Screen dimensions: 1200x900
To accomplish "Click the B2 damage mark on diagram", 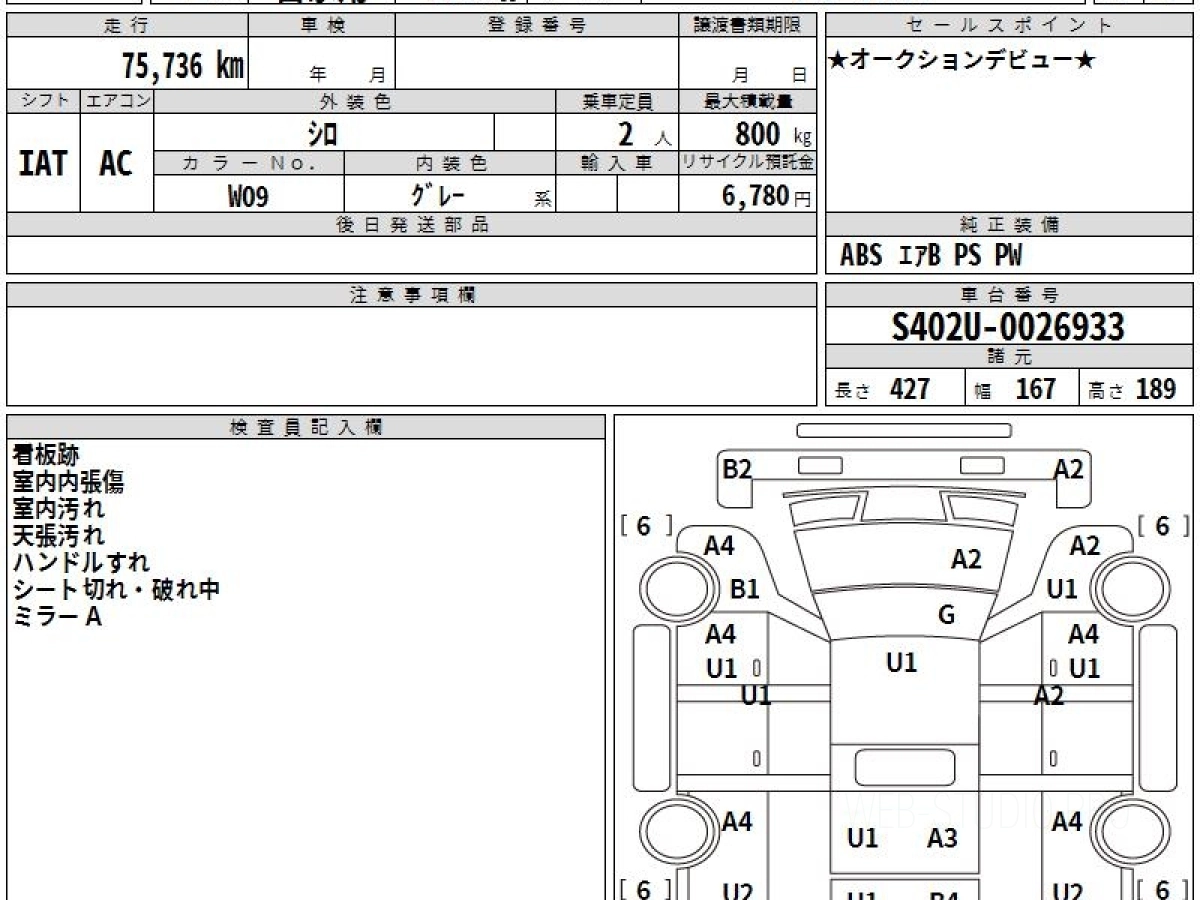I will (737, 468).
